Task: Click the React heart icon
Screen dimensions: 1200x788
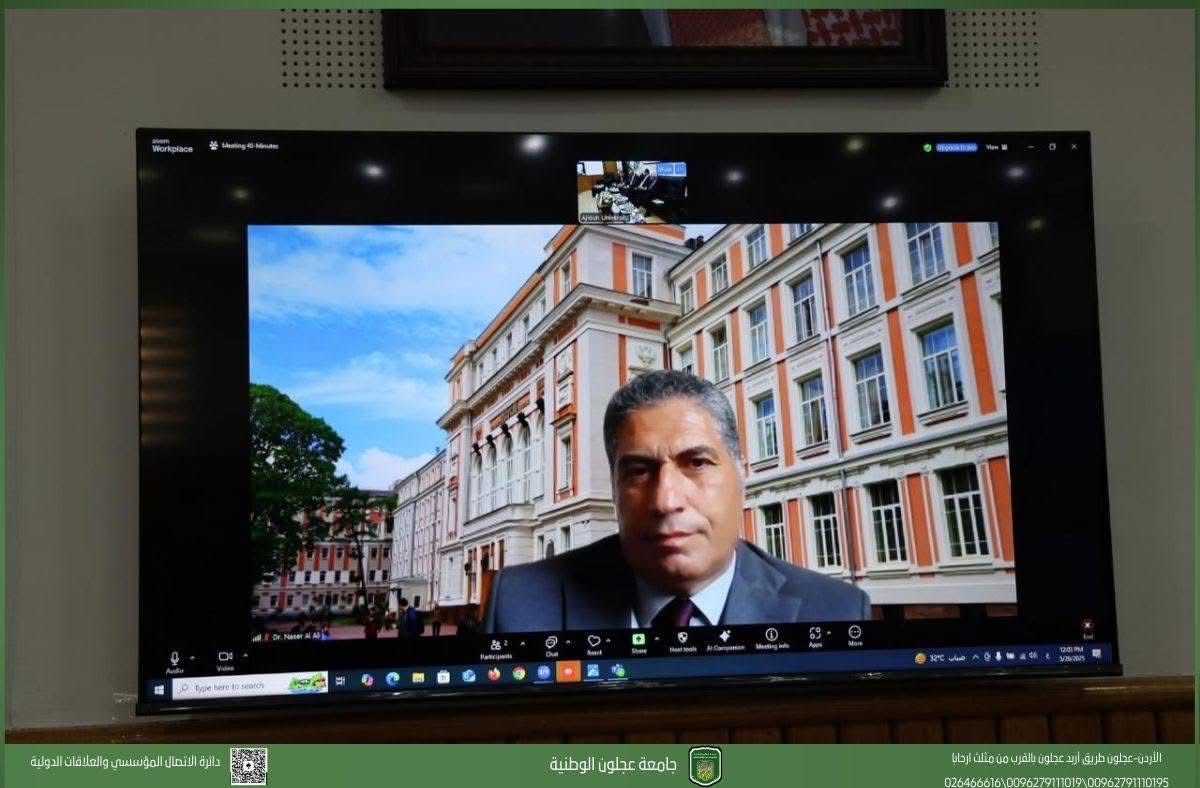Action: click(x=594, y=641)
